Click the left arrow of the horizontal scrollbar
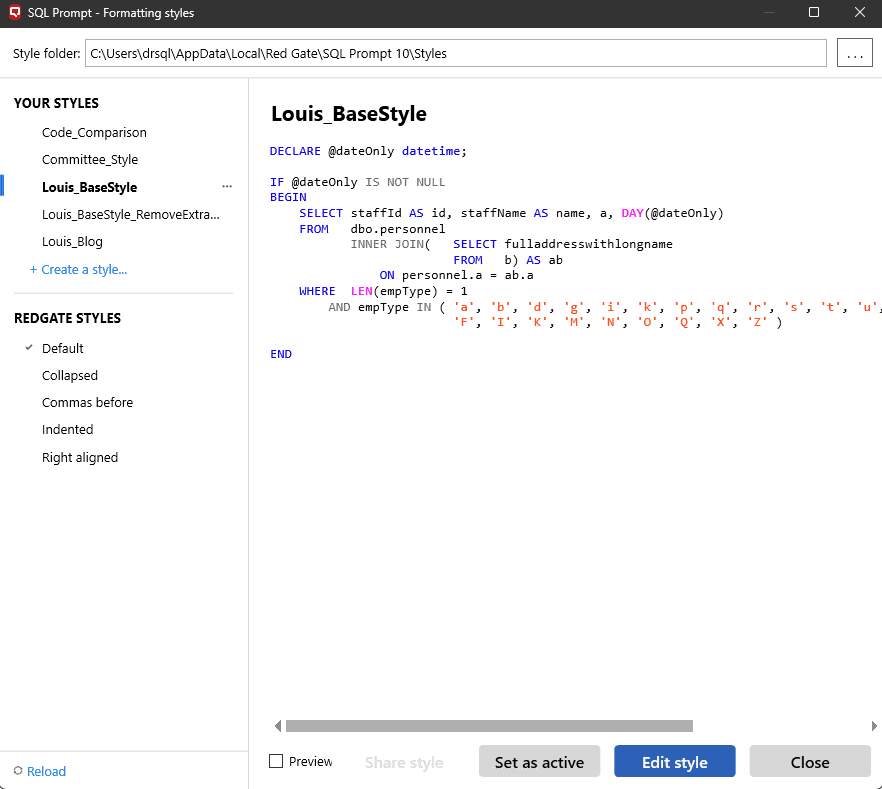Viewport: 882px width, 789px height. click(278, 725)
